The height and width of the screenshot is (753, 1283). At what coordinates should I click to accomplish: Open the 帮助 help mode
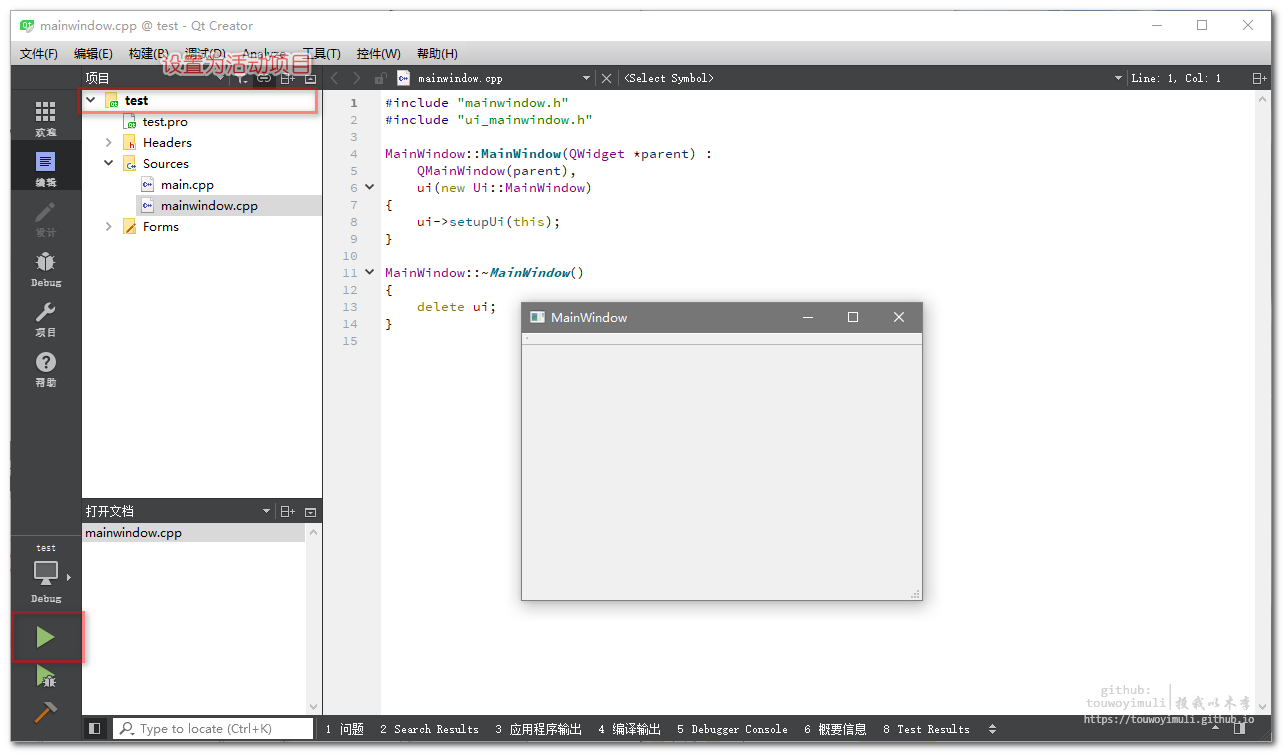pyautogui.click(x=46, y=368)
